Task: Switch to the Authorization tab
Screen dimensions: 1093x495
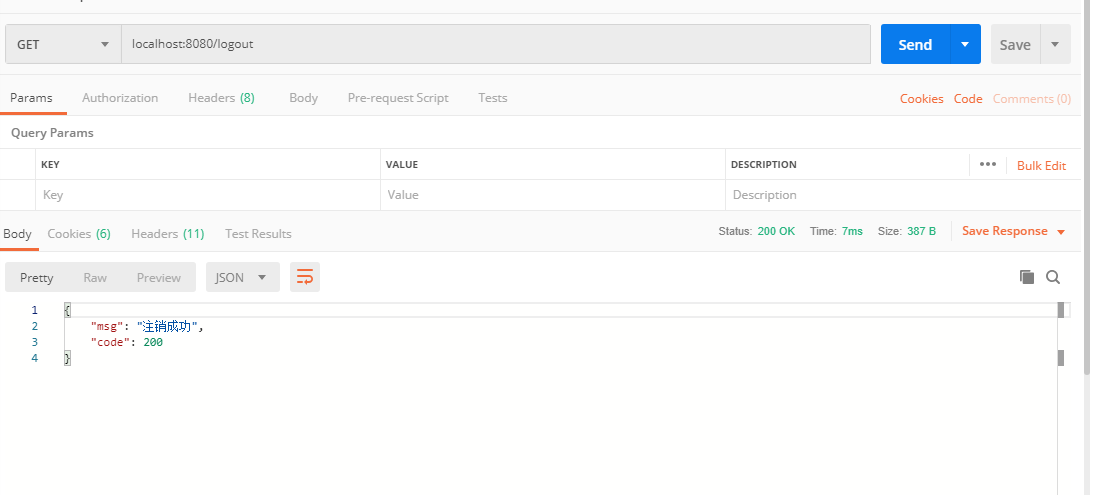Action: 120,98
